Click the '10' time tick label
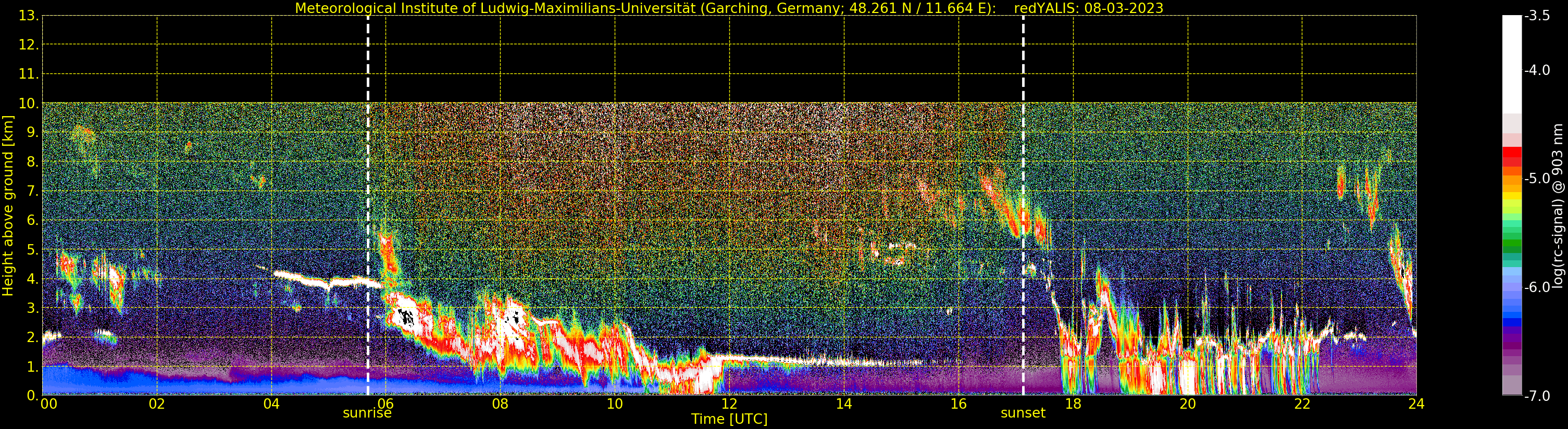This screenshot has width=1568, height=429. (x=615, y=404)
